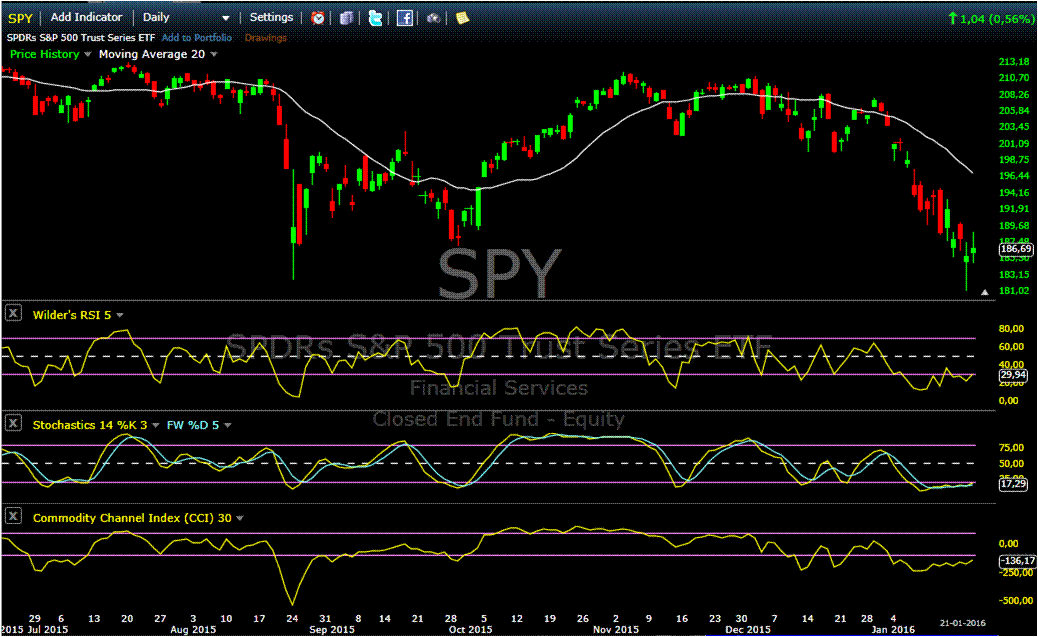Click the 29,94 RSI value tag
This screenshot has width=1038, height=637.
1014,375
